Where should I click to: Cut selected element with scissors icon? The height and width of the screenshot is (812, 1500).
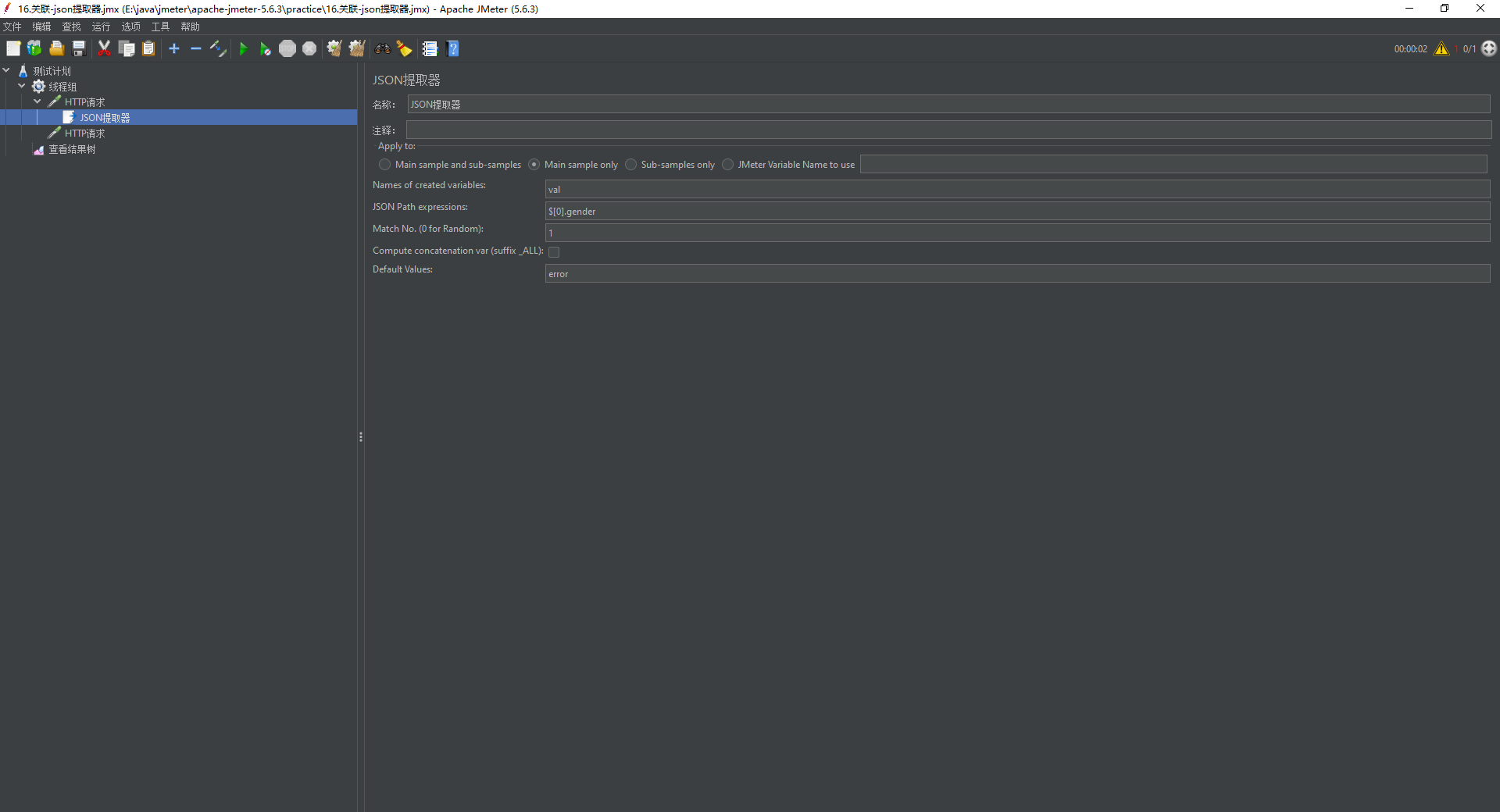(x=104, y=48)
